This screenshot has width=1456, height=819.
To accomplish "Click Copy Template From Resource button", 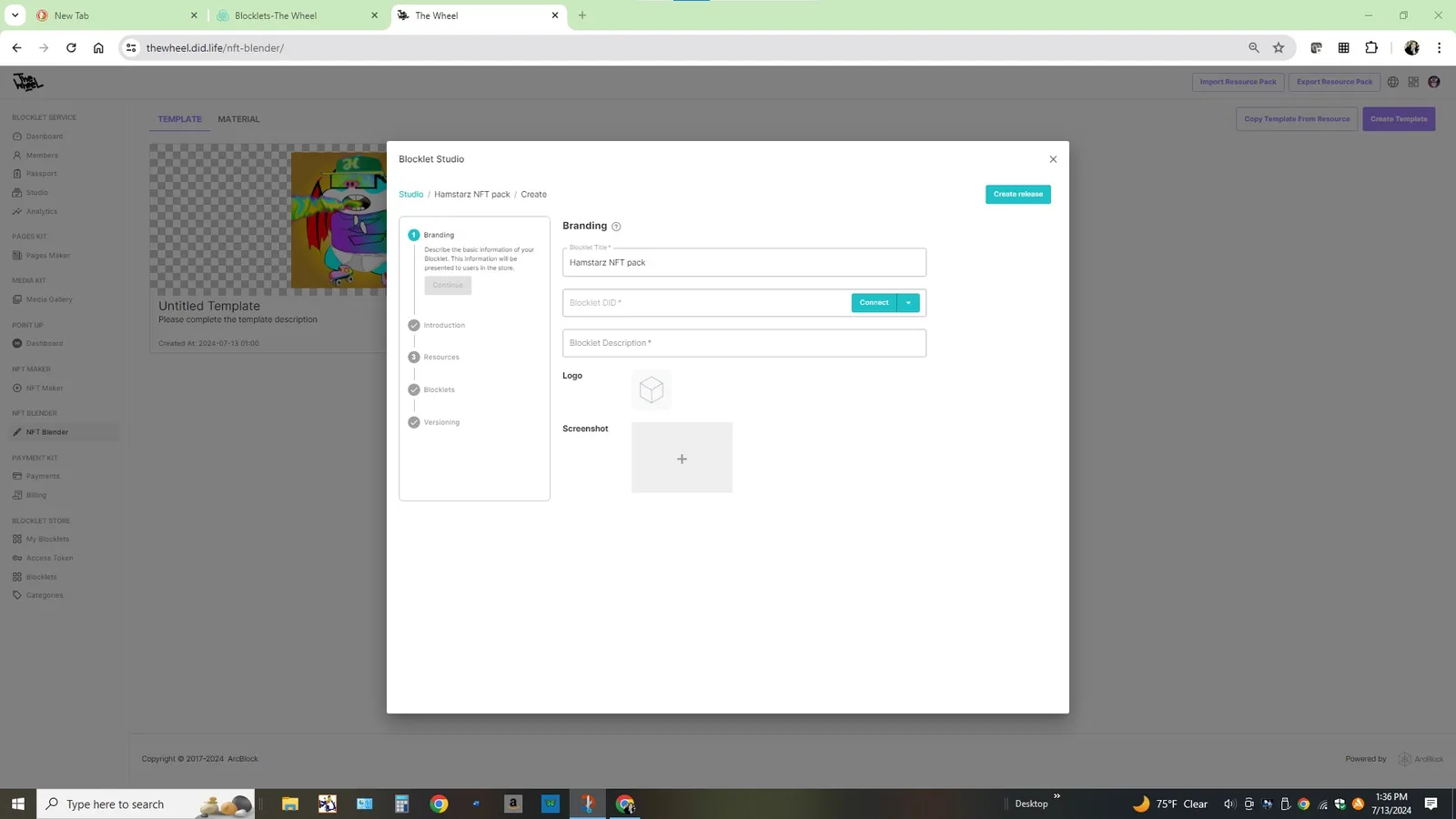I will click(x=1297, y=119).
